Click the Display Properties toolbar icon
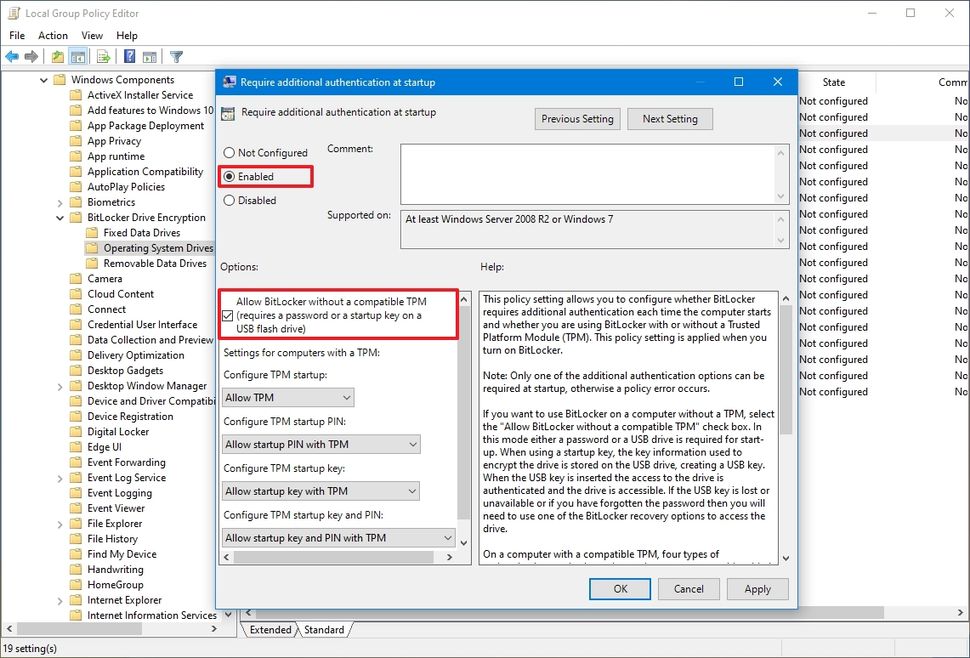Viewport: 970px width, 658px height. (150, 56)
